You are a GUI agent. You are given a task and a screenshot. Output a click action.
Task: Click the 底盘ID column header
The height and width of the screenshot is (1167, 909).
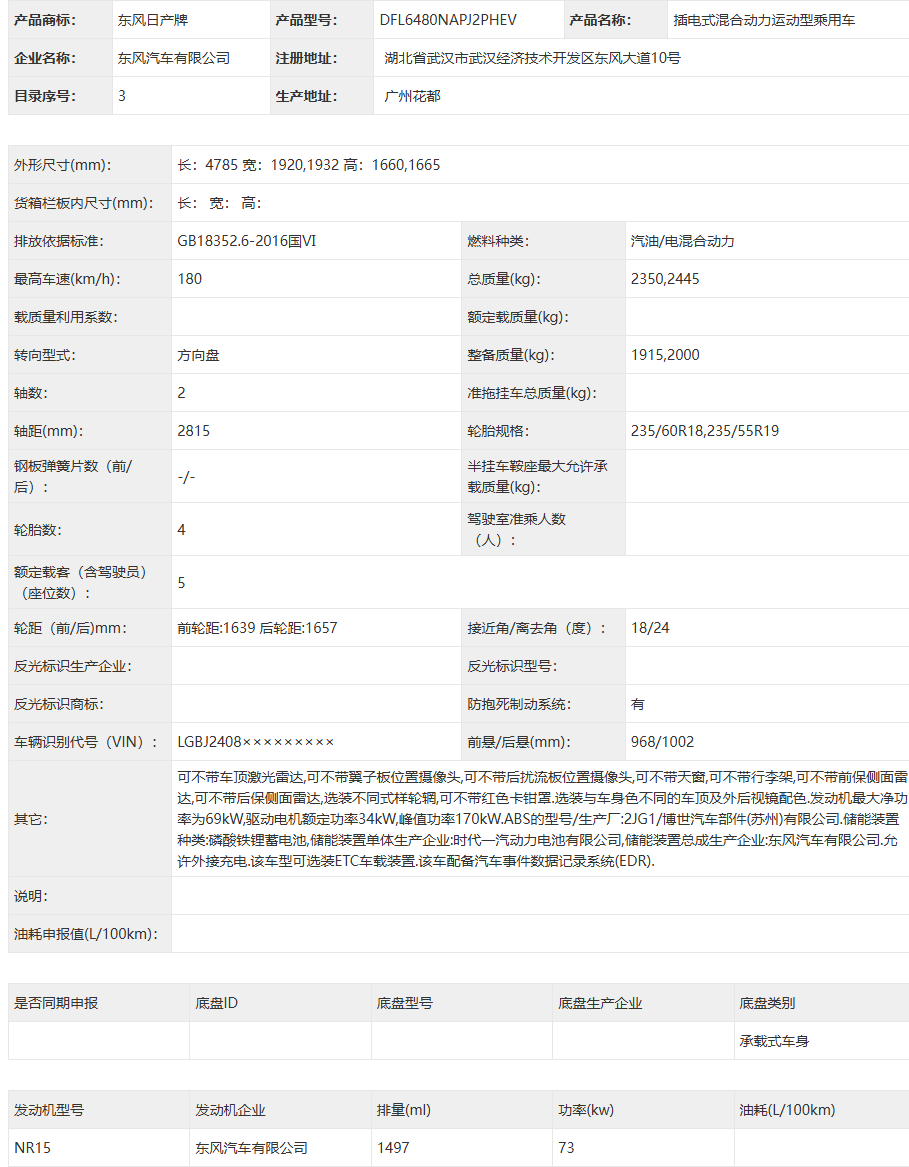217,1003
